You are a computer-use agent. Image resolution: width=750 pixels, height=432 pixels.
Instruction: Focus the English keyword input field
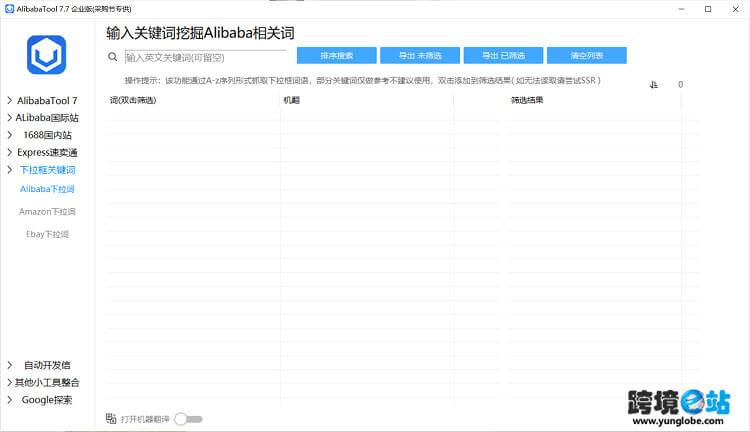pos(206,57)
